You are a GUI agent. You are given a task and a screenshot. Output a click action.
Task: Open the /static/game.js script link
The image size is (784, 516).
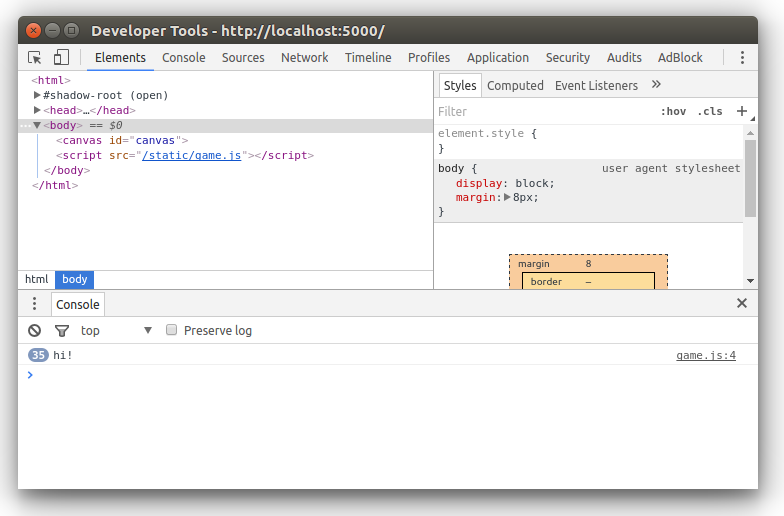click(x=192, y=156)
